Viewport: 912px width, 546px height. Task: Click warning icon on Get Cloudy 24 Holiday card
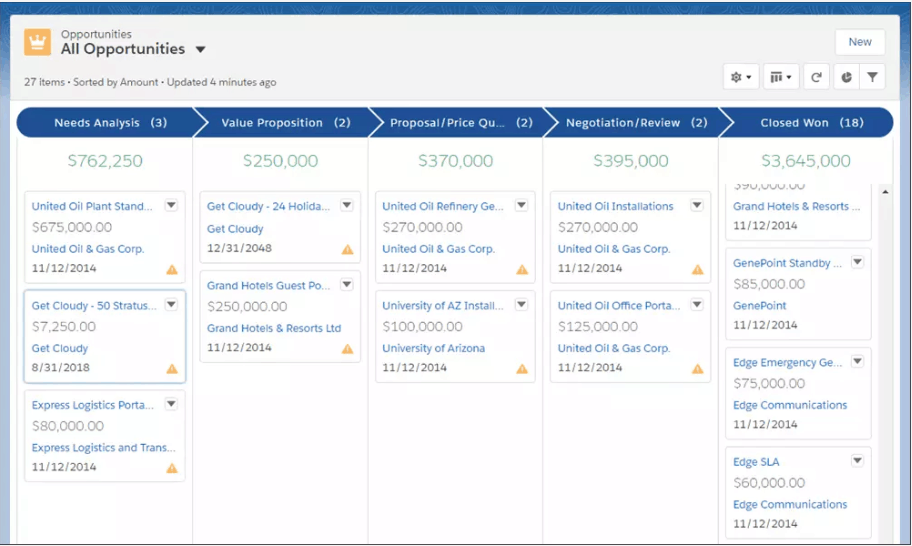click(347, 249)
